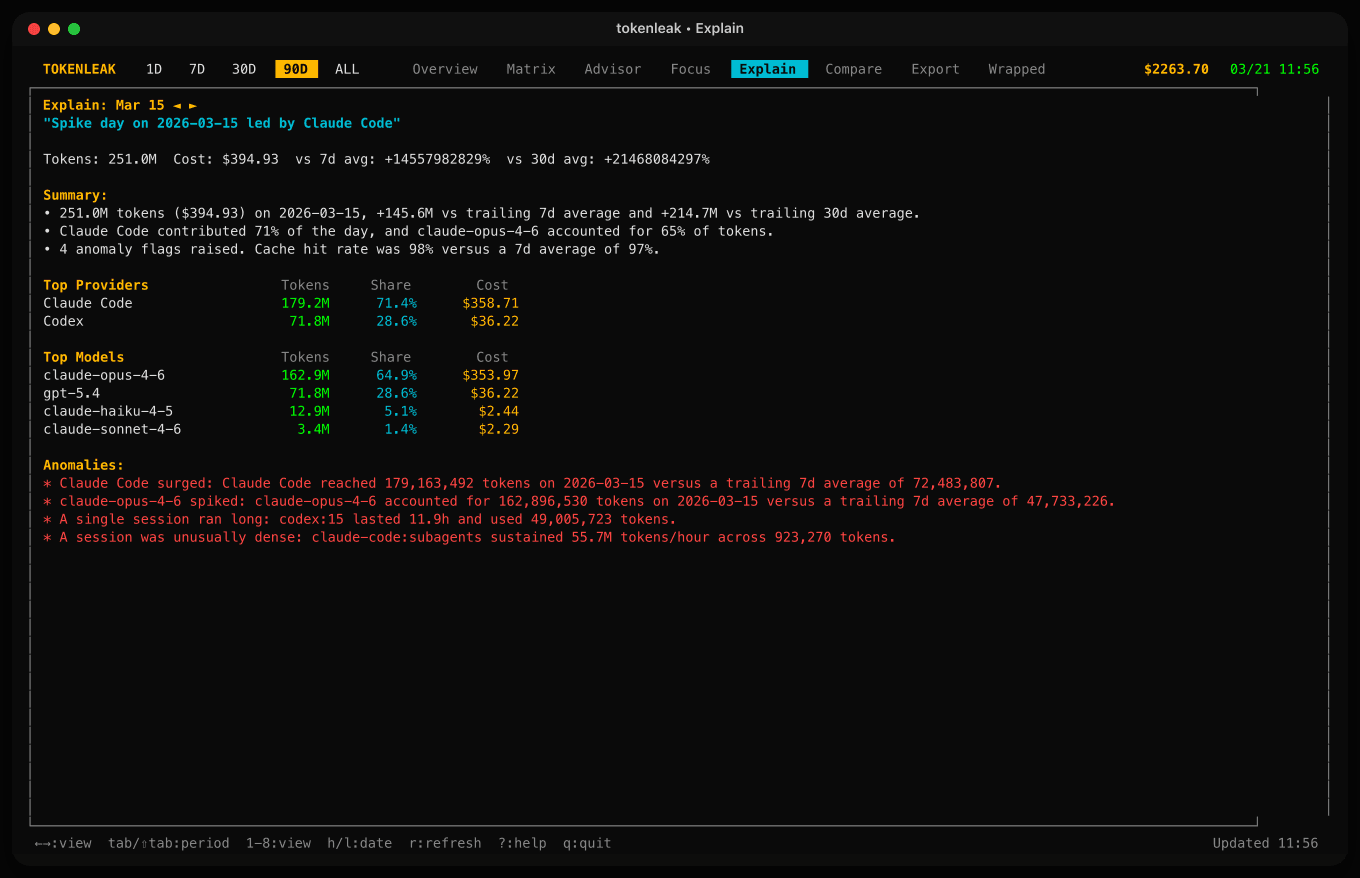
Task: Click the Explain tab
Action: [769, 69]
